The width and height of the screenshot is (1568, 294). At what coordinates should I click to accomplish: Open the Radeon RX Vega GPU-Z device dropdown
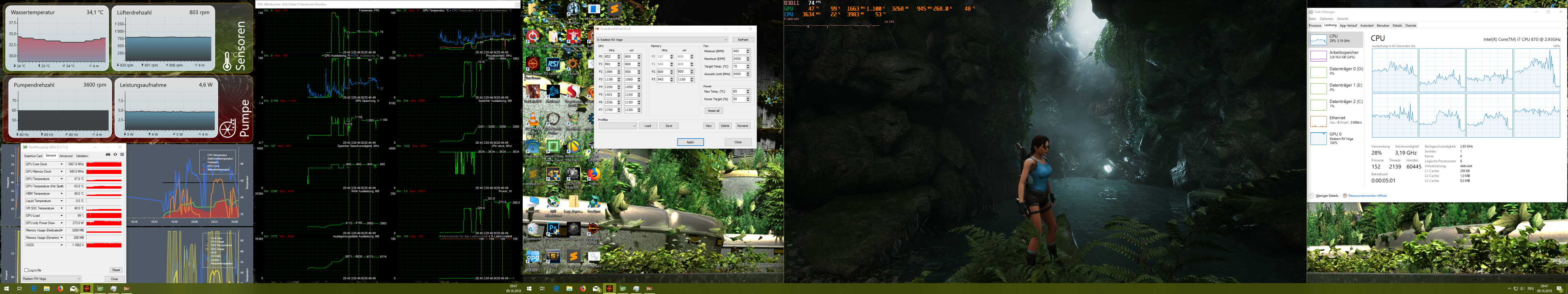click(x=51, y=279)
